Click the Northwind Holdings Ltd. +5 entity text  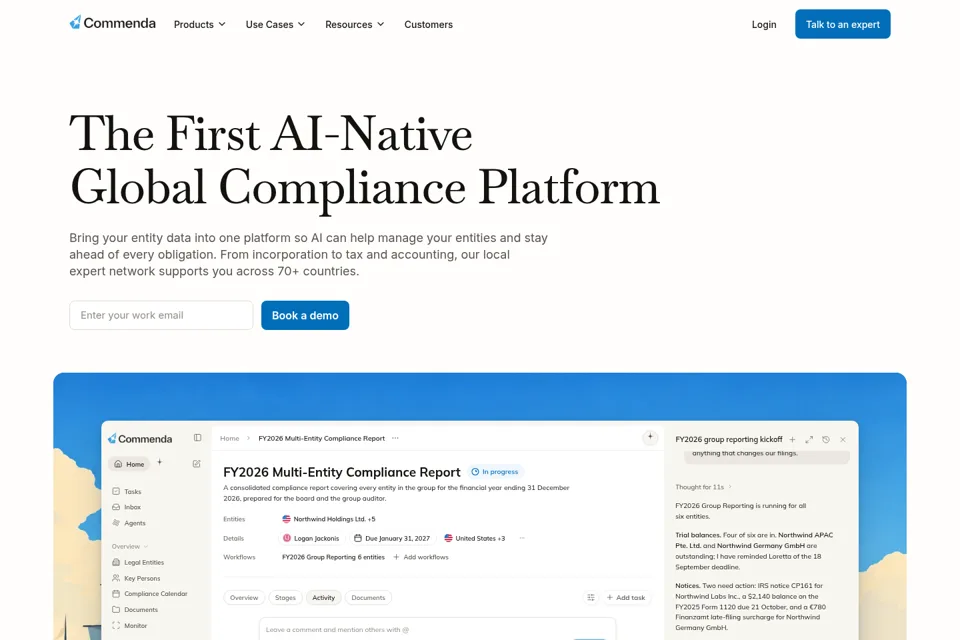point(334,519)
